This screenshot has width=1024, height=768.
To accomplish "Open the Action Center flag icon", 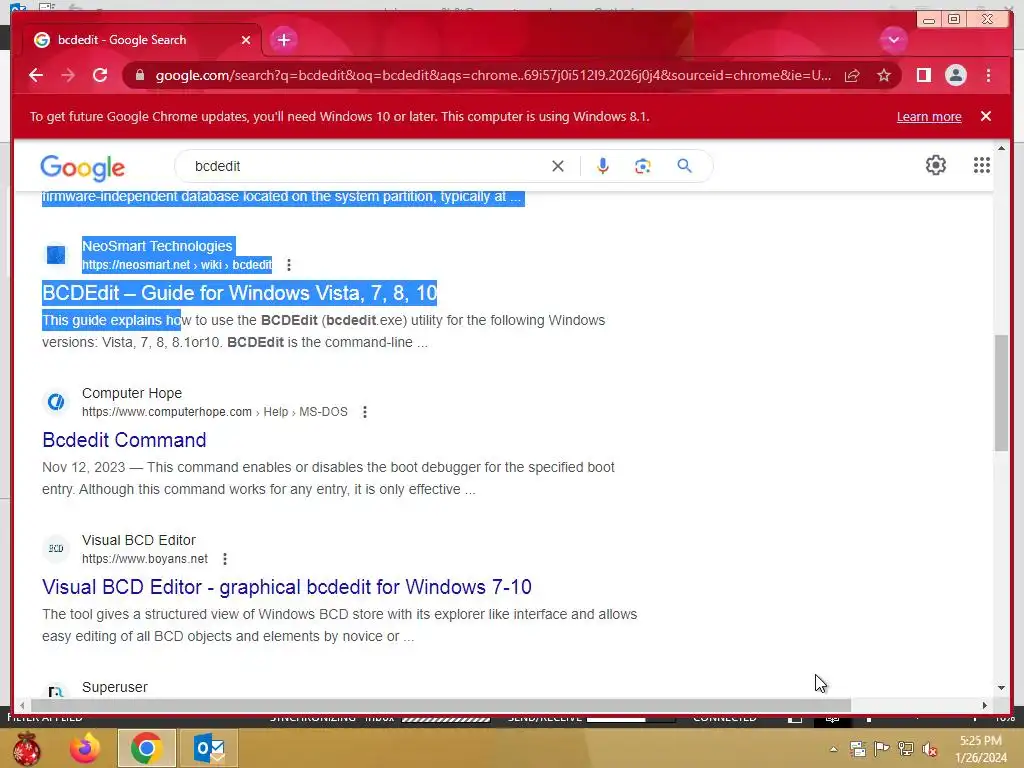I will point(881,749).
